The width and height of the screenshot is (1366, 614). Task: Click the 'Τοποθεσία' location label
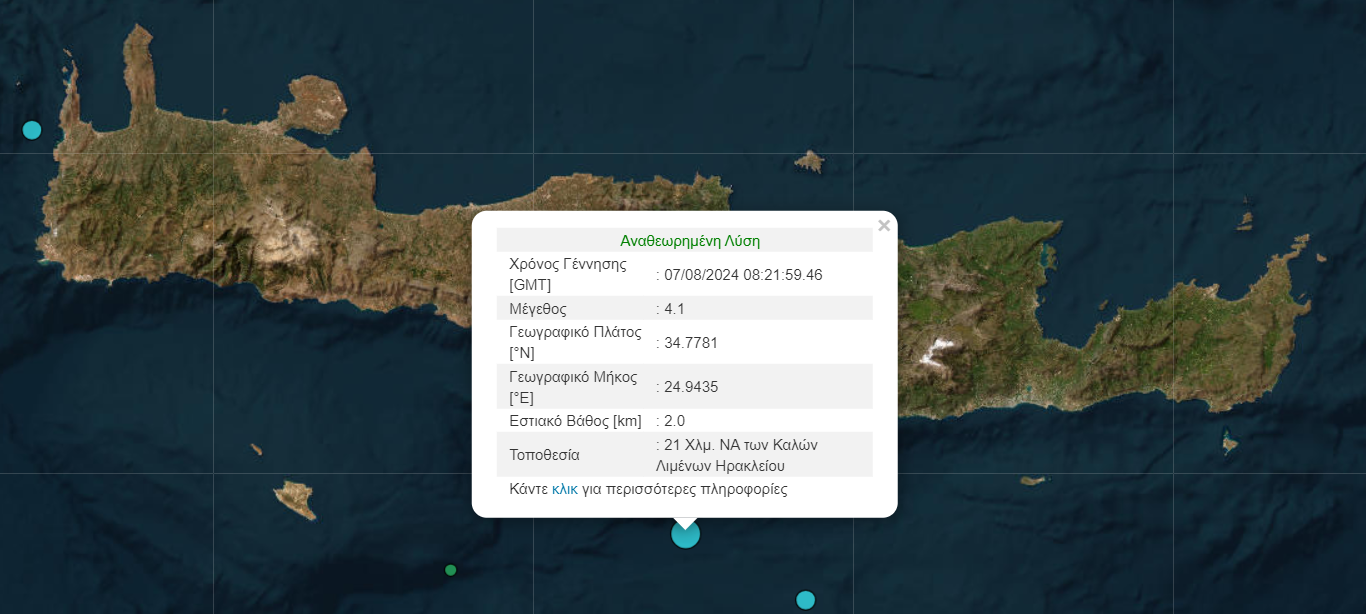tap(544, 454)
